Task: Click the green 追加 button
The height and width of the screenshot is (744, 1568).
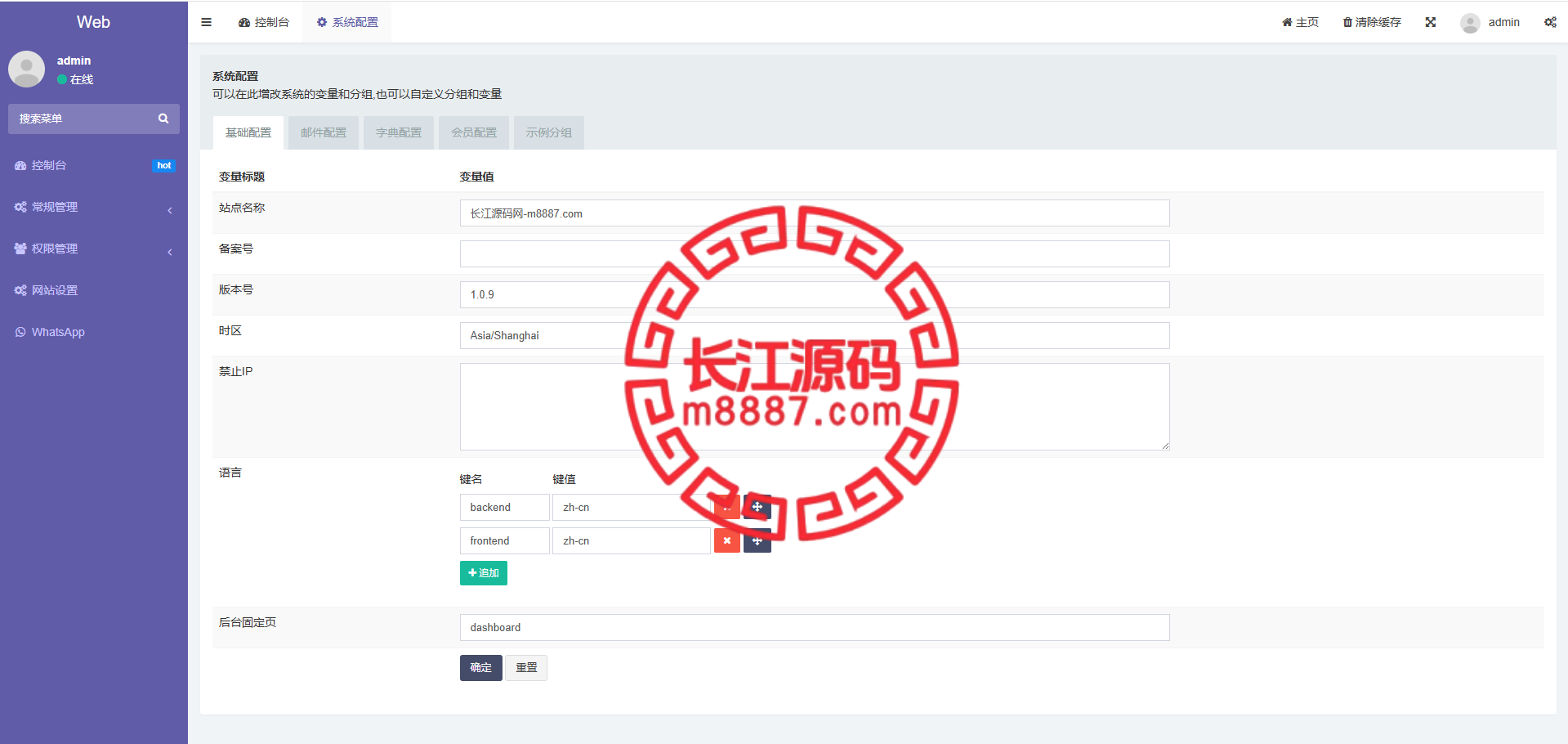Action: pos(484,573)
